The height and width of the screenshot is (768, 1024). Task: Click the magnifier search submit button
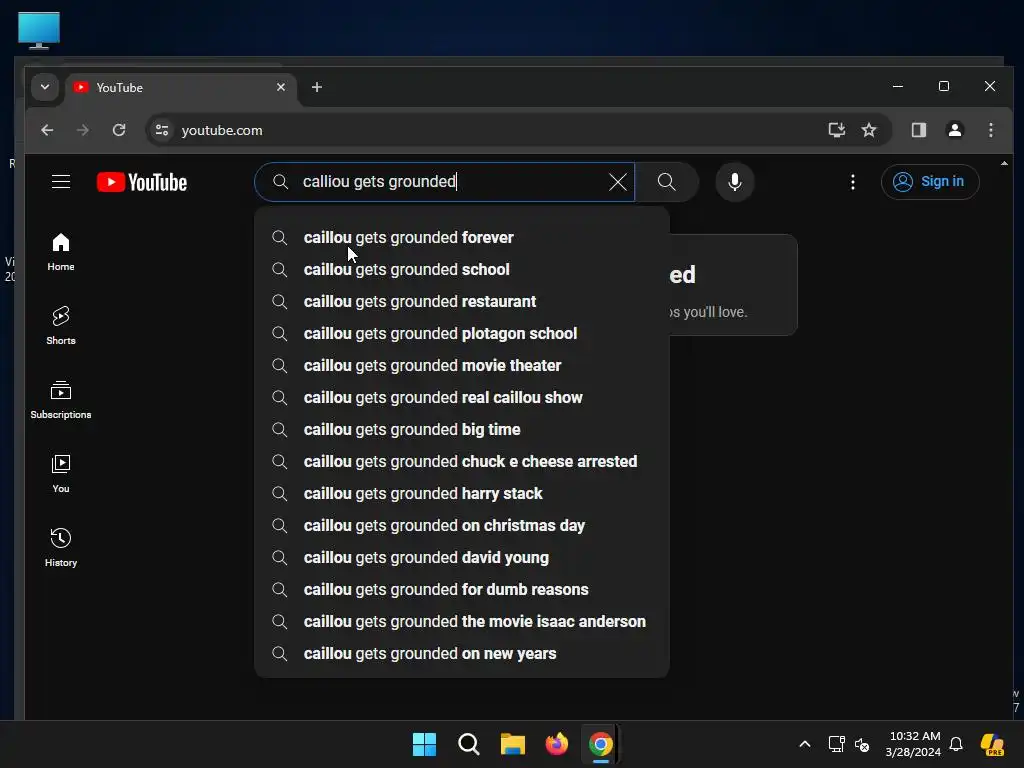coord(666,182)
